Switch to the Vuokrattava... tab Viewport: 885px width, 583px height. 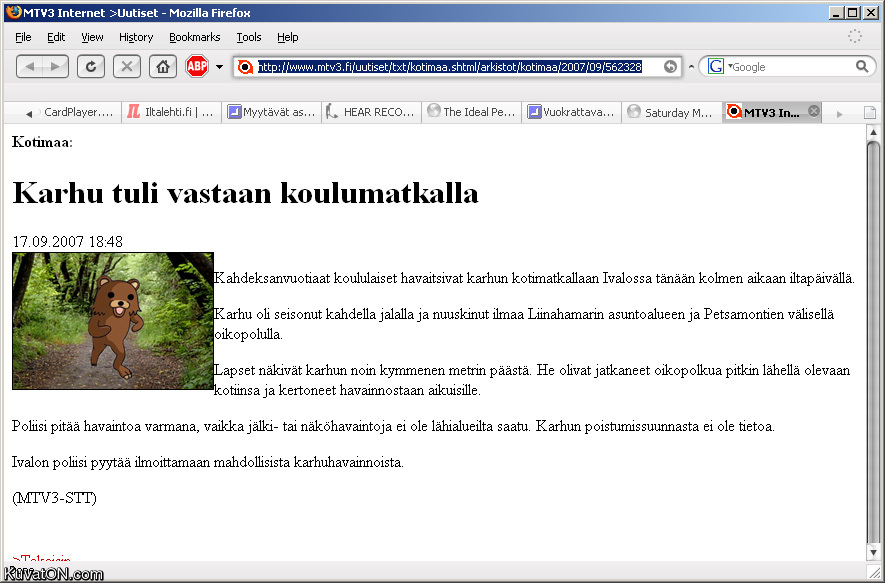pyautogui.click(x=571, y=112)
